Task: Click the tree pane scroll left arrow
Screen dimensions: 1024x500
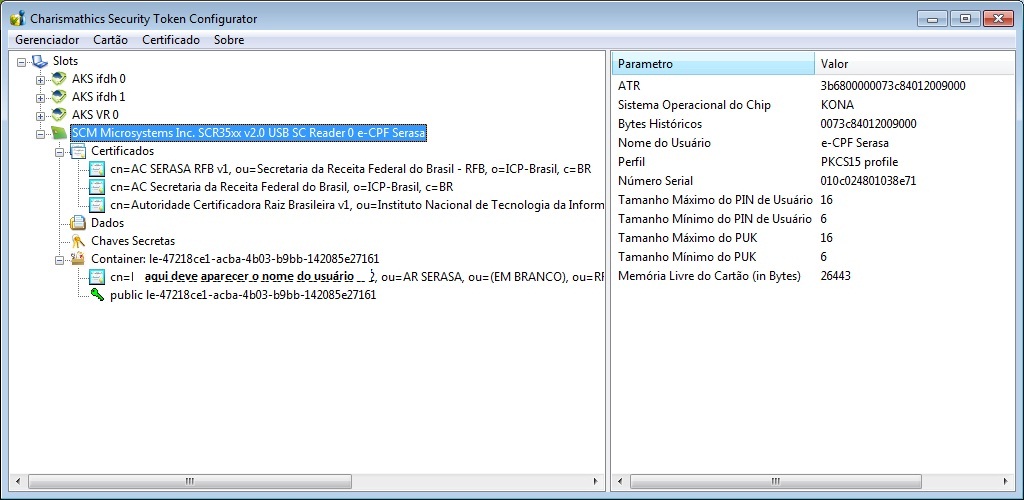Action: point(18,482)
